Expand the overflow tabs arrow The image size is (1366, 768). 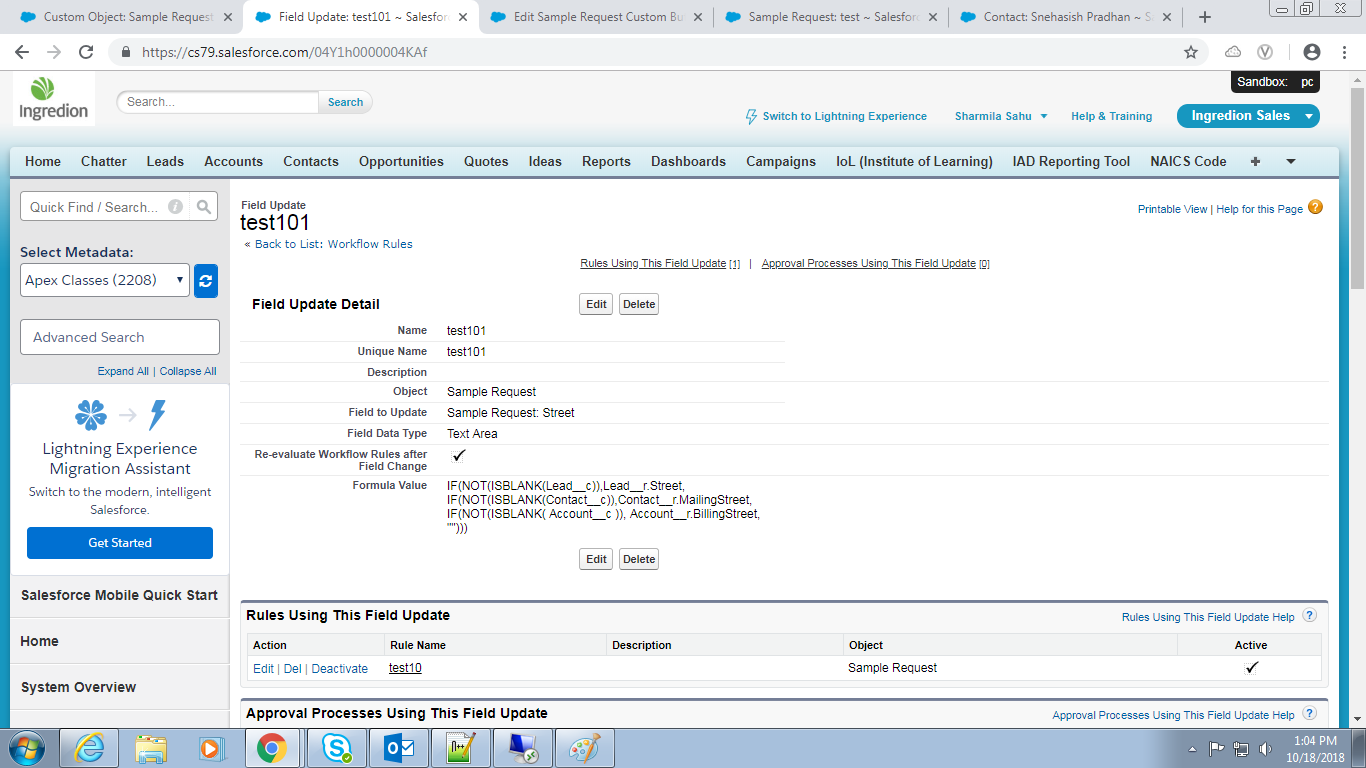pos(1290,161)
